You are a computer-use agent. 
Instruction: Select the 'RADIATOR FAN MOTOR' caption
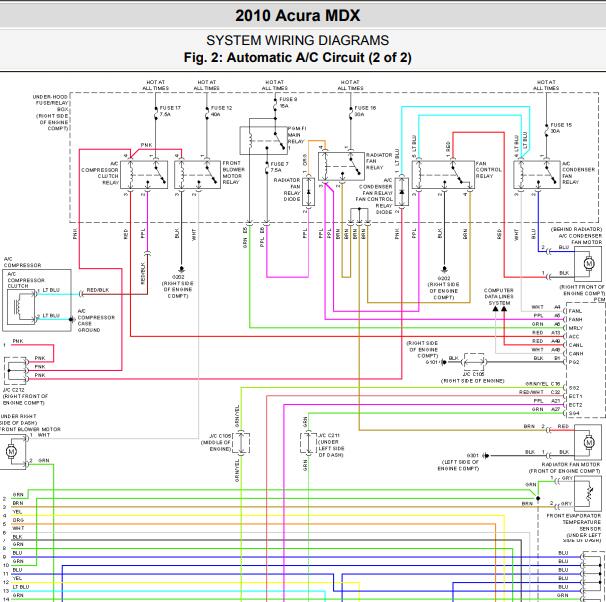pyautogui.click(x=571, y=464)
